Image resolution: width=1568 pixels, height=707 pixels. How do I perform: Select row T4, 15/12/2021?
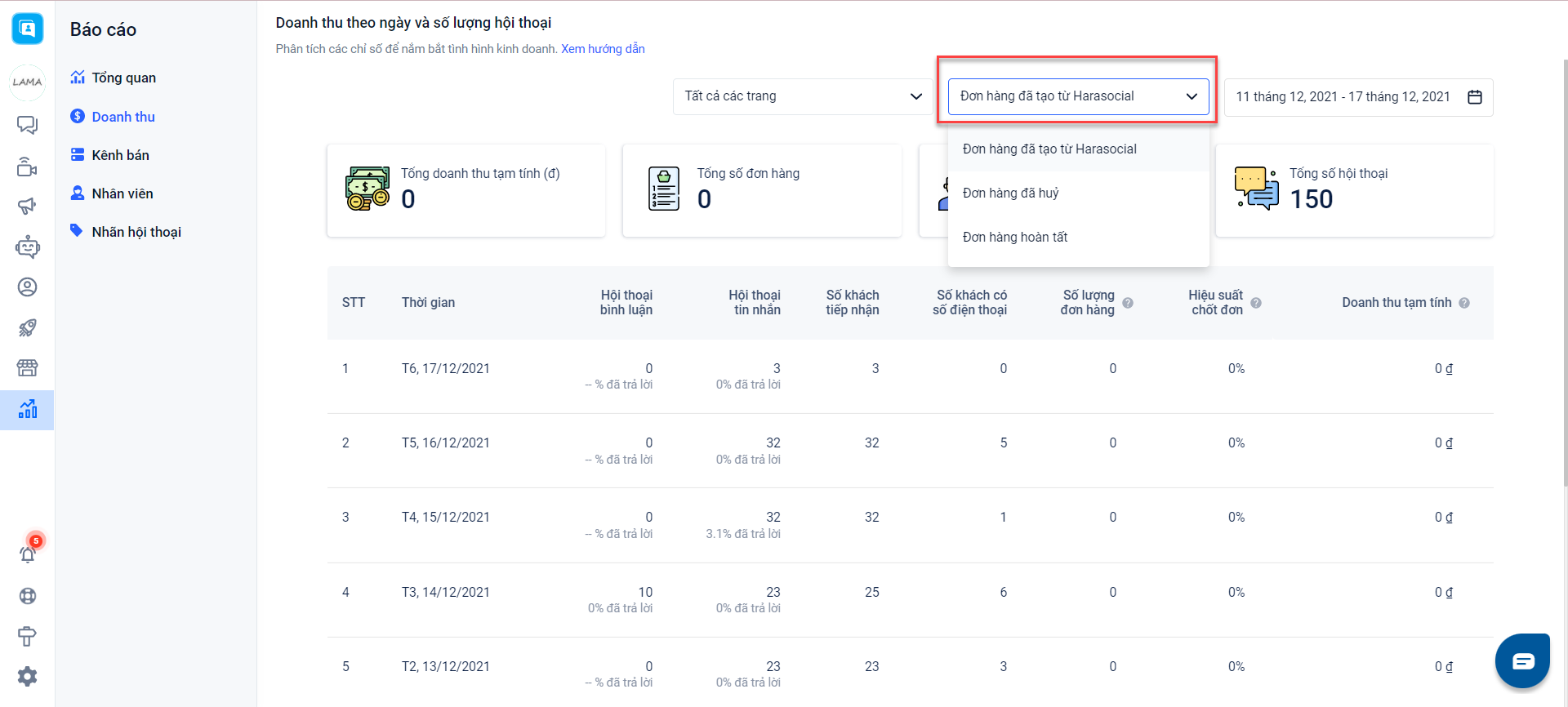[x=911, y=525]
